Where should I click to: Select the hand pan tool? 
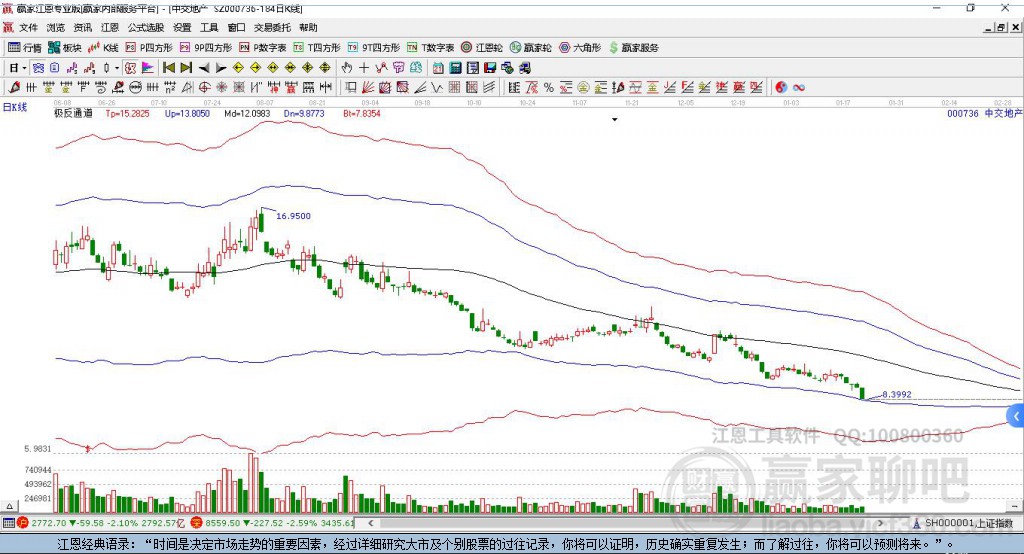click(x=347, y=68)
